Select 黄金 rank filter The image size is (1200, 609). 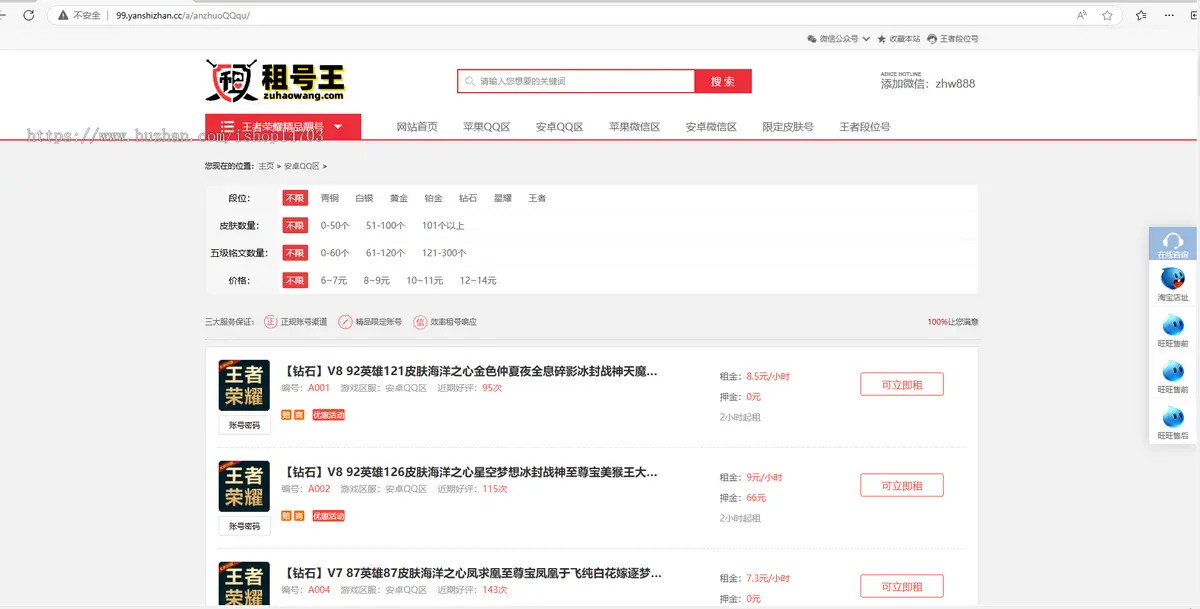[399, 198]
